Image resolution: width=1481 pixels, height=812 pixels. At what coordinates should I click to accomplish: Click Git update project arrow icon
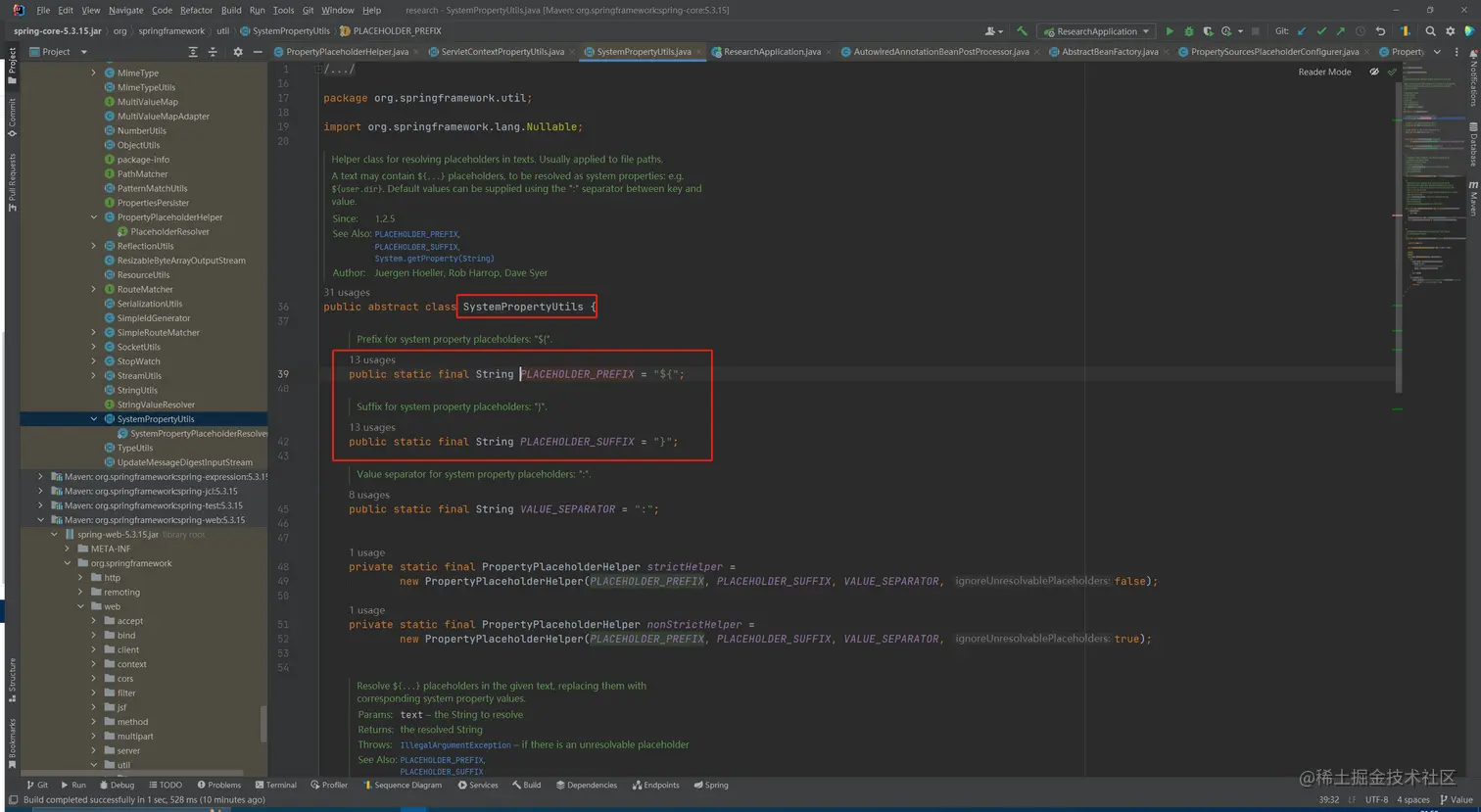(x=1302, y=31)
